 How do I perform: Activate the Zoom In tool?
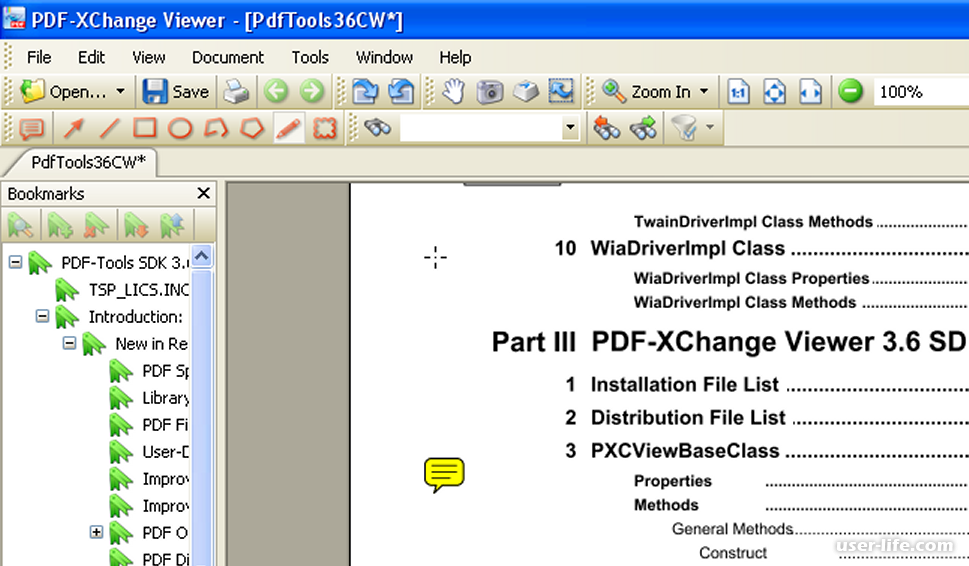pos(646,92)
